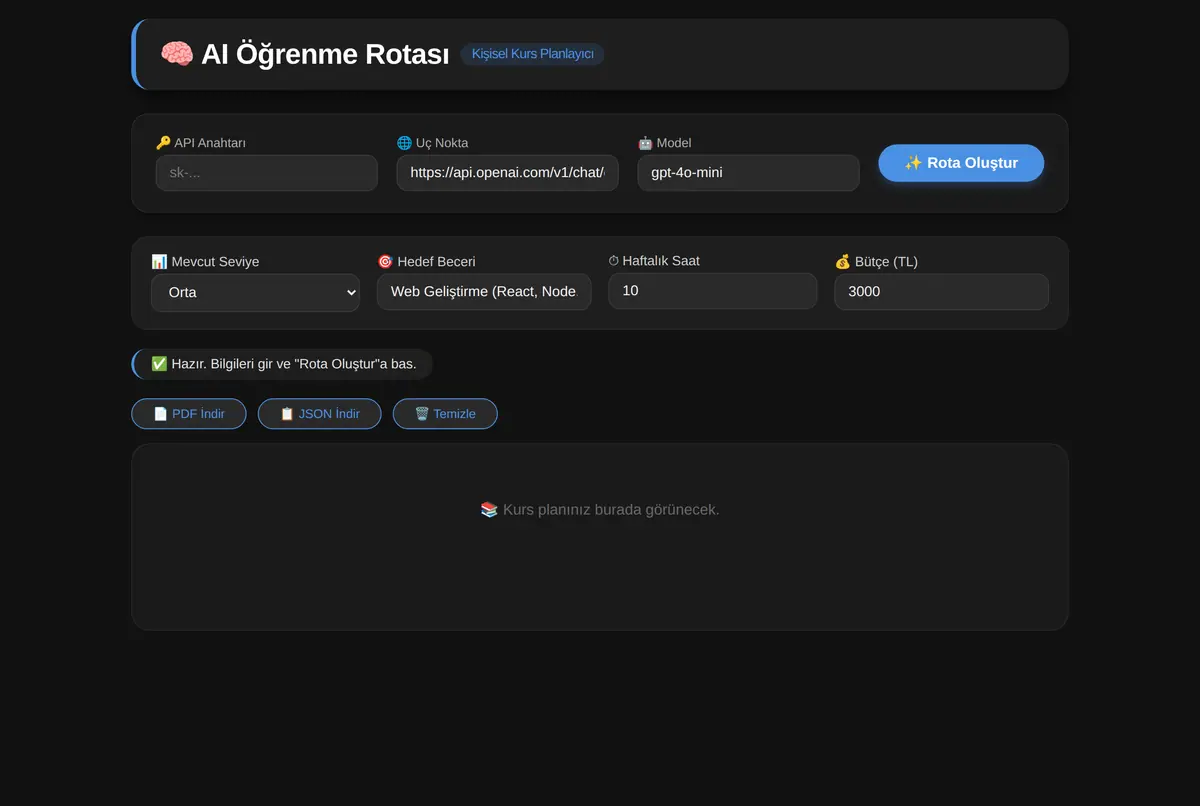Screen dimensions: 1200x806
Task: Click the money bag icon beside Bütçe
Action: tap(843, 262)
